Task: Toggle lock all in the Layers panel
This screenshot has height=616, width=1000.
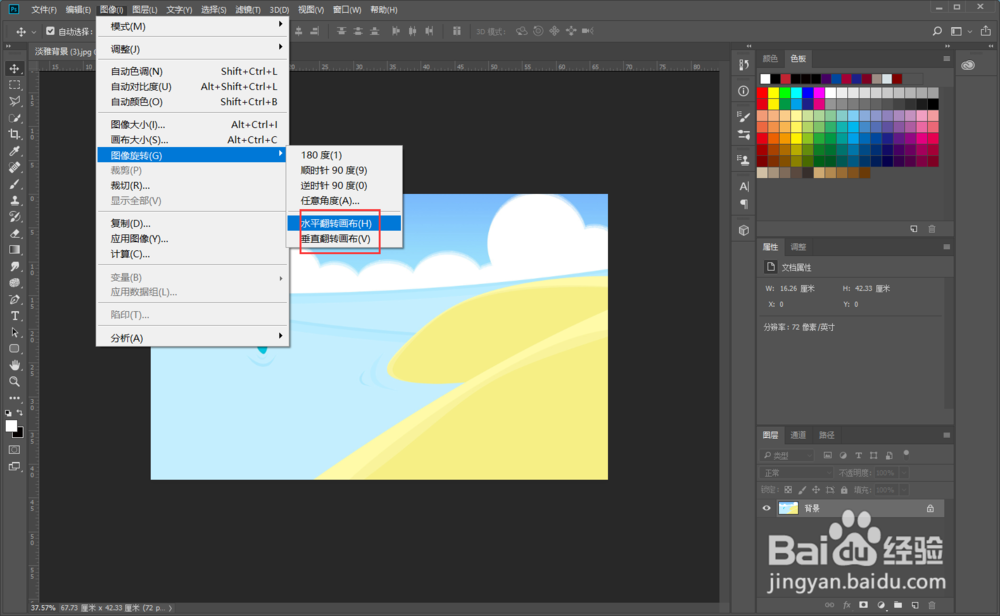Action: point(844,490)
